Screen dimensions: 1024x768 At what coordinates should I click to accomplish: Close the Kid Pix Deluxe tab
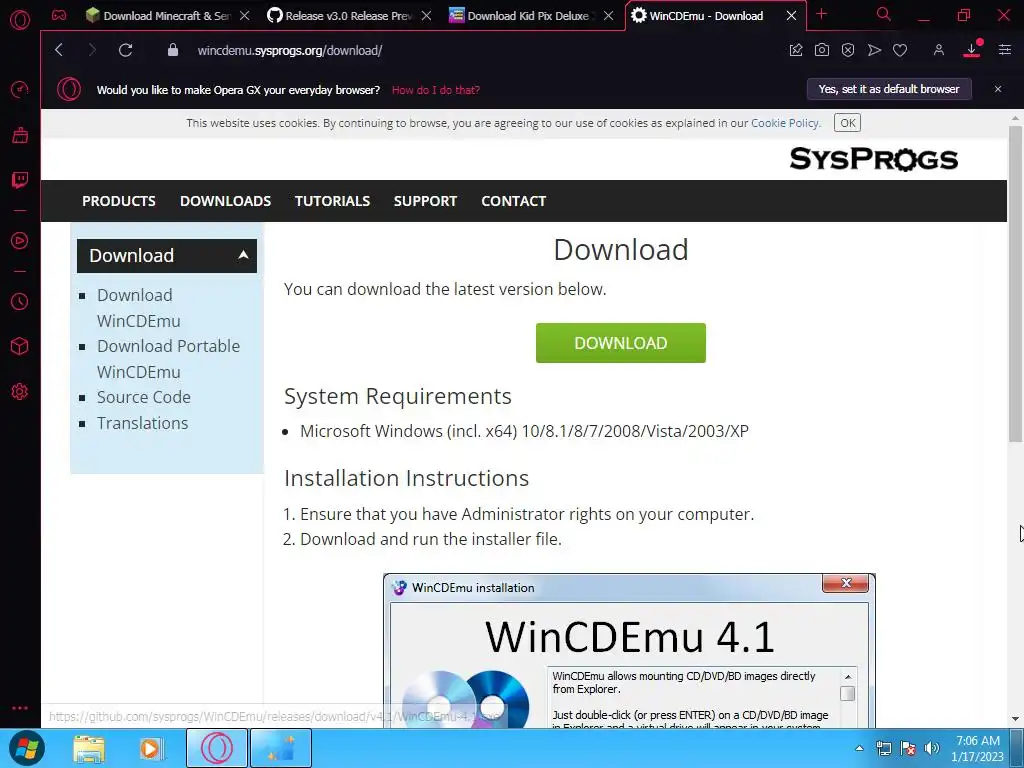(x=608, y=16)
